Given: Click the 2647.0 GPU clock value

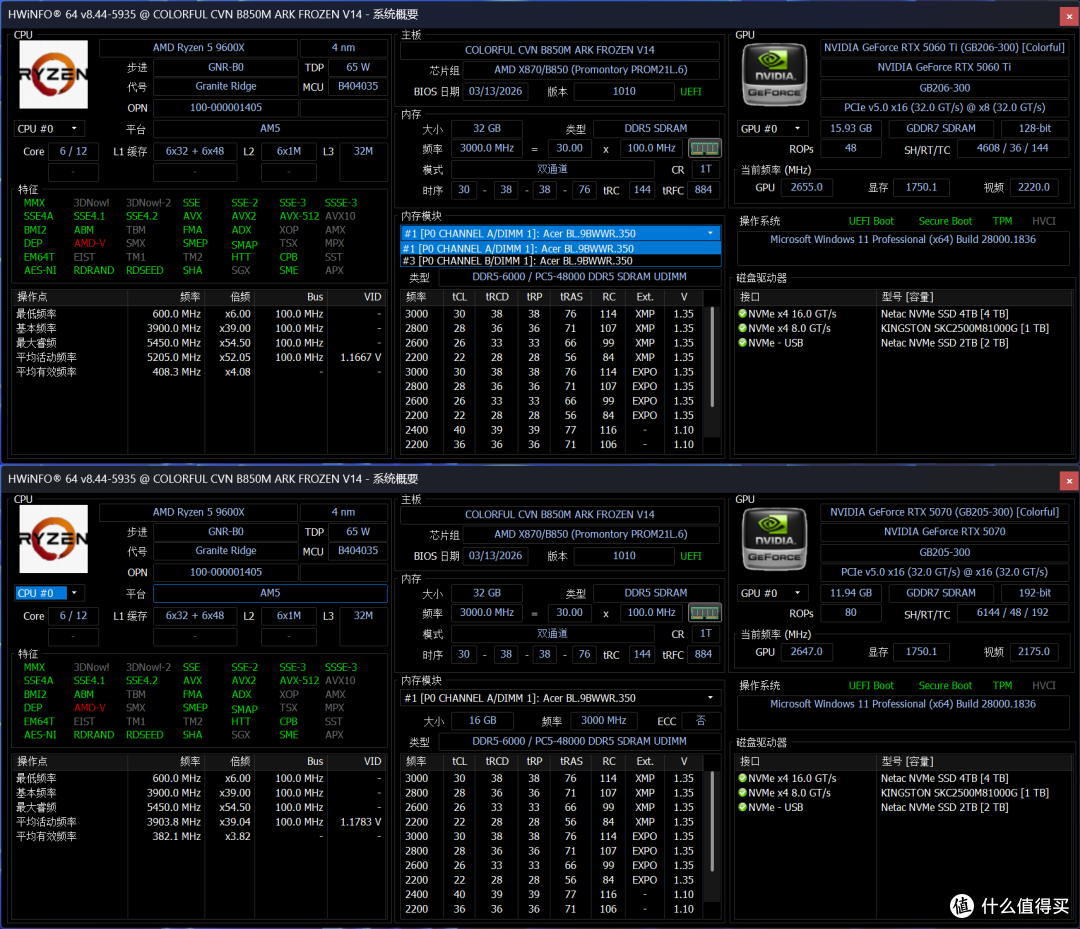Looking at the screenshot, I should pos(806,651).
